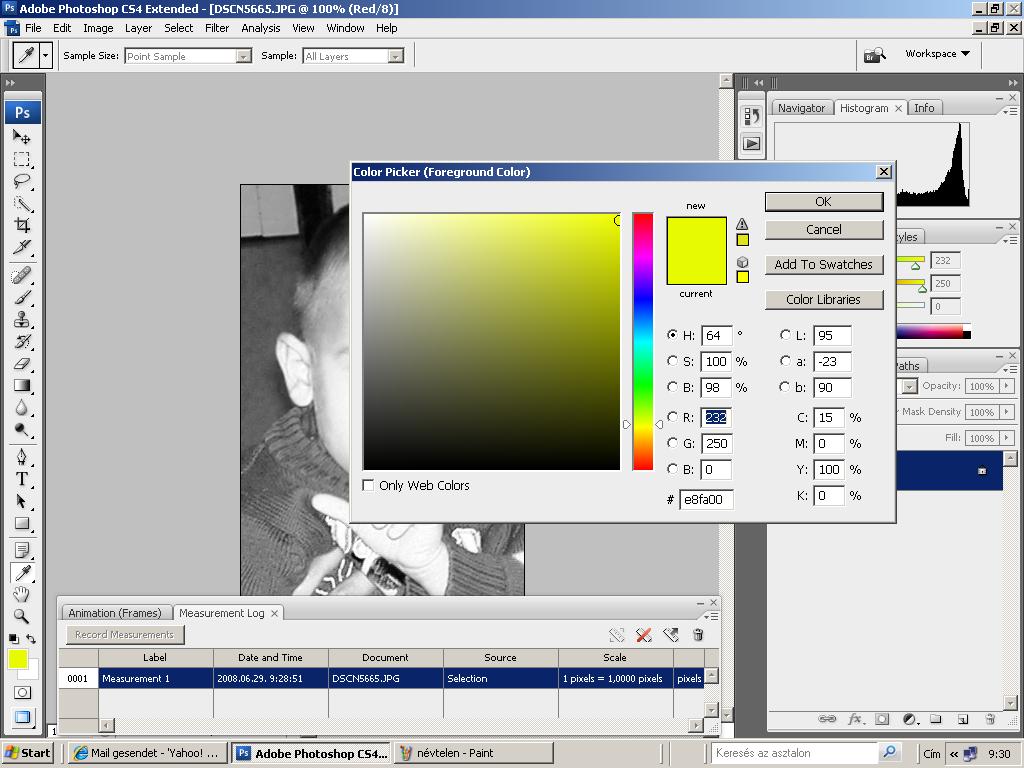Viewport: 1024px width, 768px height.
Task: Select the Horizontal Type tool
Action: tap(22, 480)
